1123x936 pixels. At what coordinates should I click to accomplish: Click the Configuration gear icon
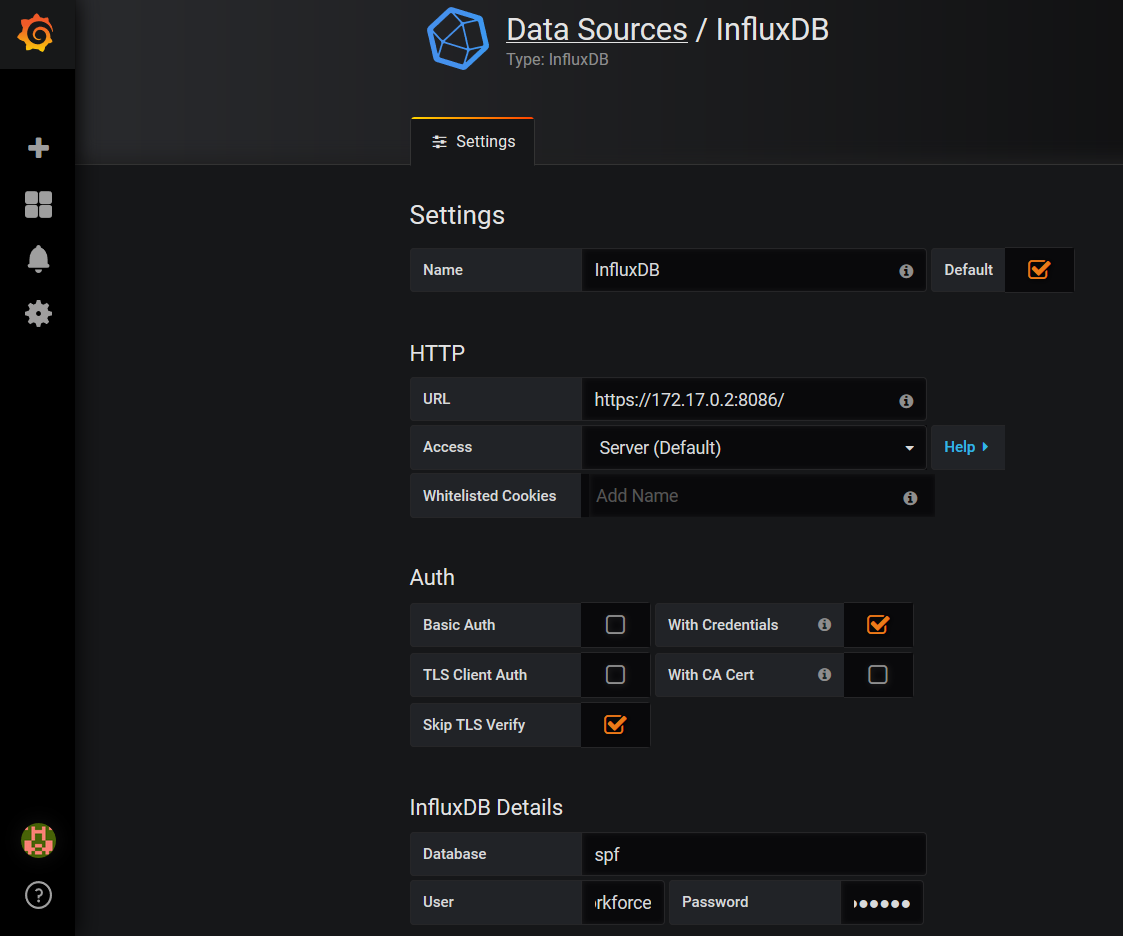pos(37,313)
